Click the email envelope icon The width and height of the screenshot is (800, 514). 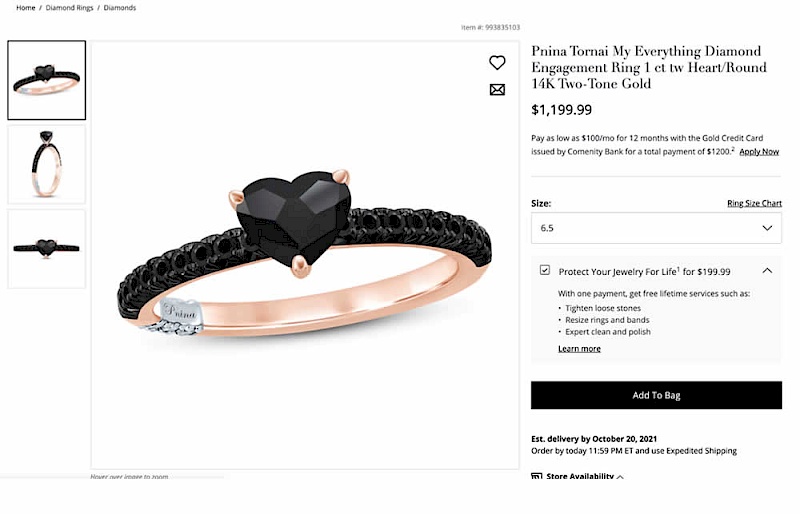click(x=497, y=90)
